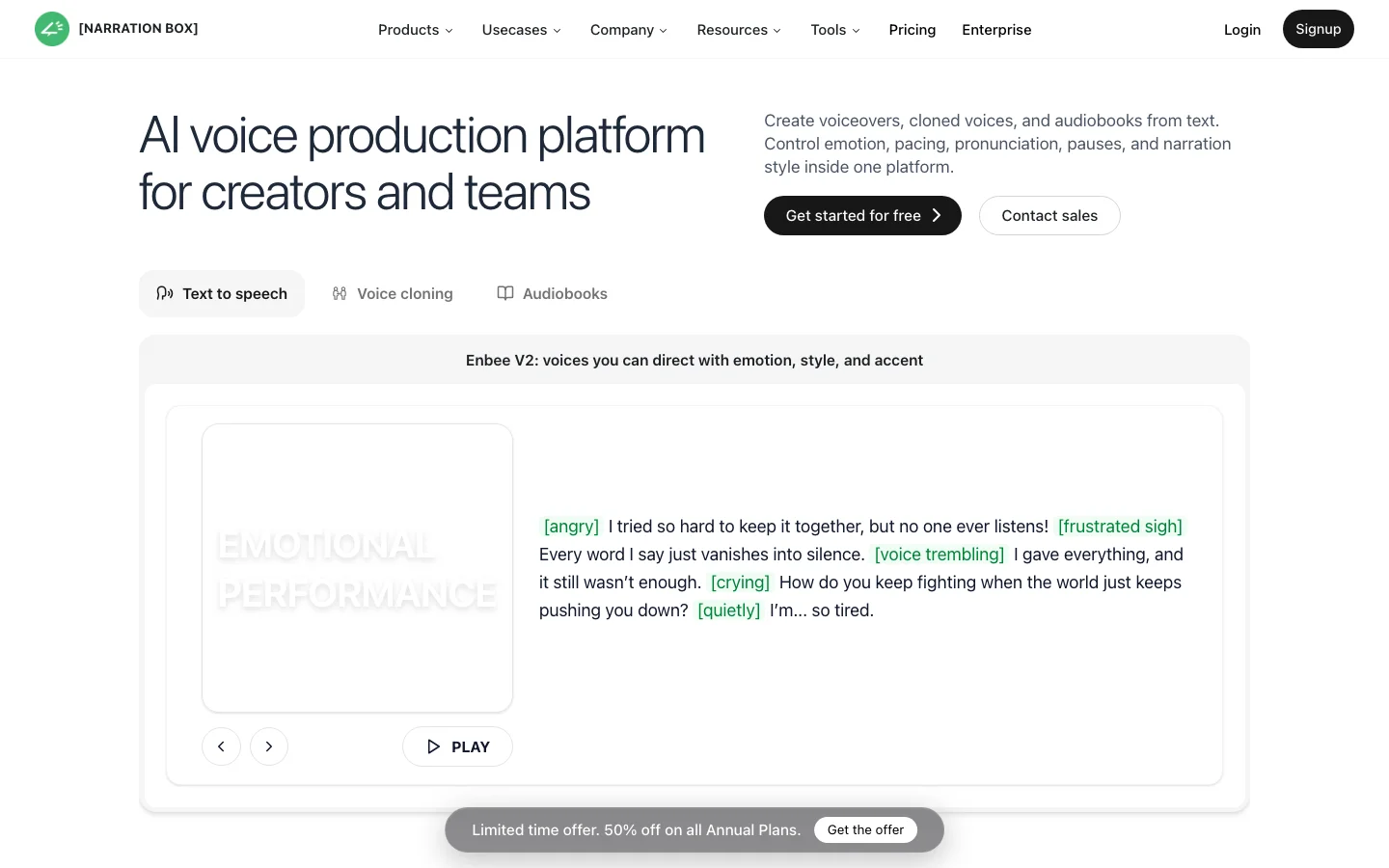Switch to the Audiobooks tab
Viewport: 1389px width, 868px height.
(552, 294)
